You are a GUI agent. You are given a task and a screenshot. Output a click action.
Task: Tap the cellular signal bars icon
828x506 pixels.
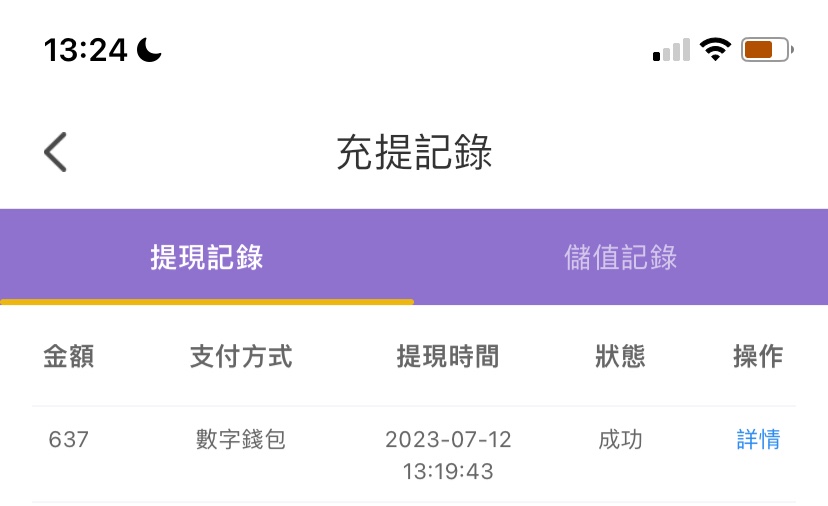(x=671, y=51)
